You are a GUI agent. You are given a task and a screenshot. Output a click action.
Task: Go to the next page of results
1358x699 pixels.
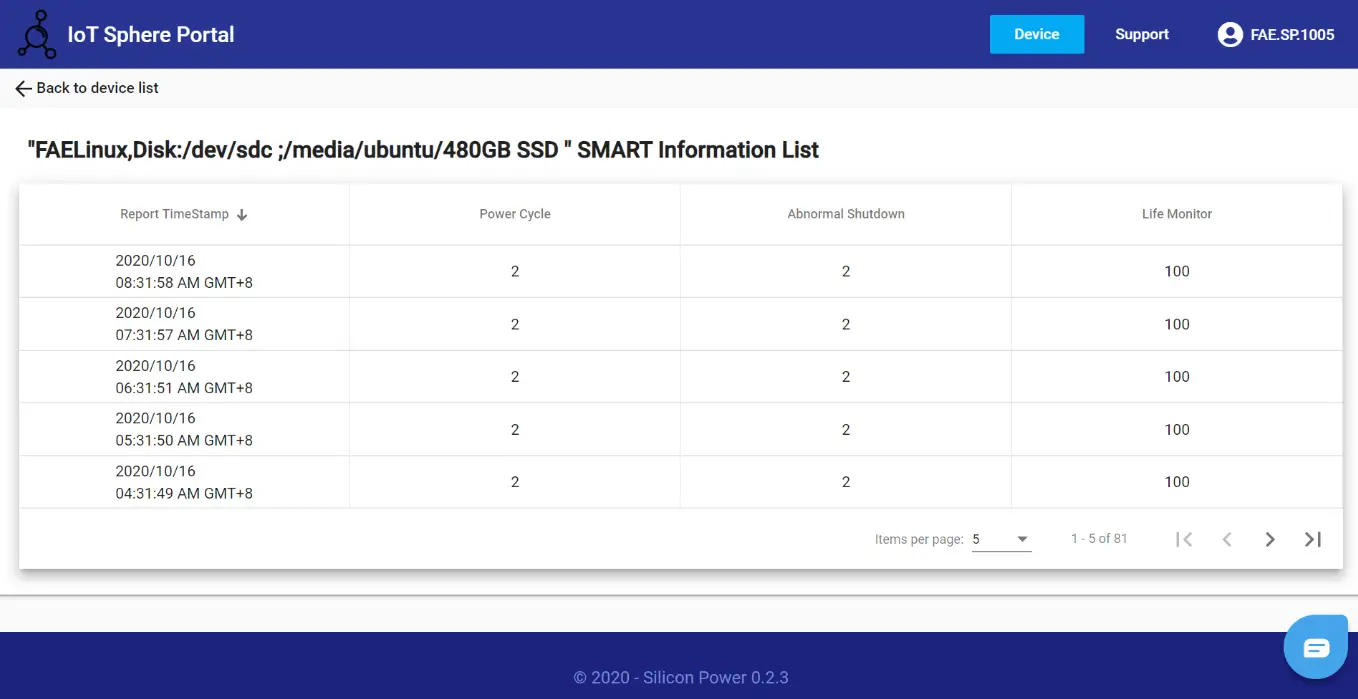tap(1270, 540)
